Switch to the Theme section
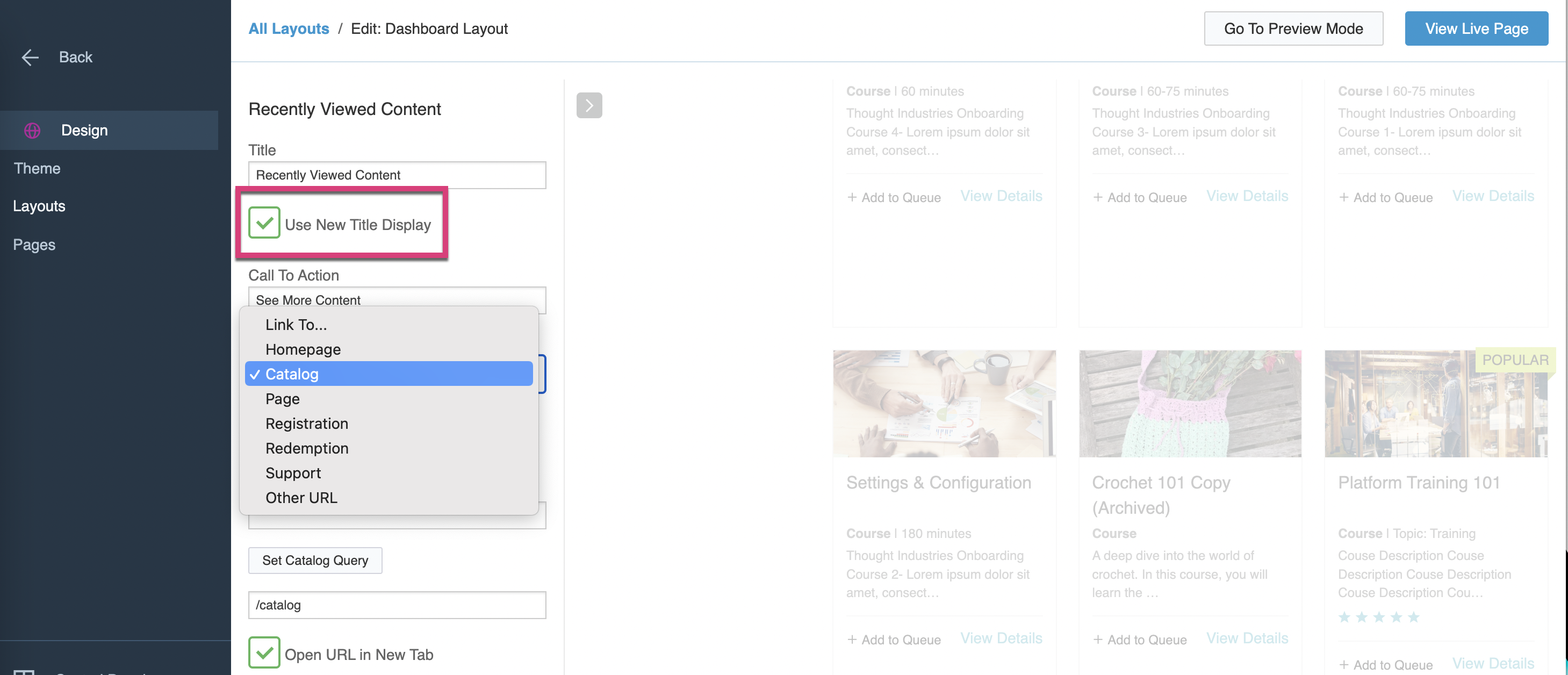This screenshot has width=1568, height=675. pos(37,168)
